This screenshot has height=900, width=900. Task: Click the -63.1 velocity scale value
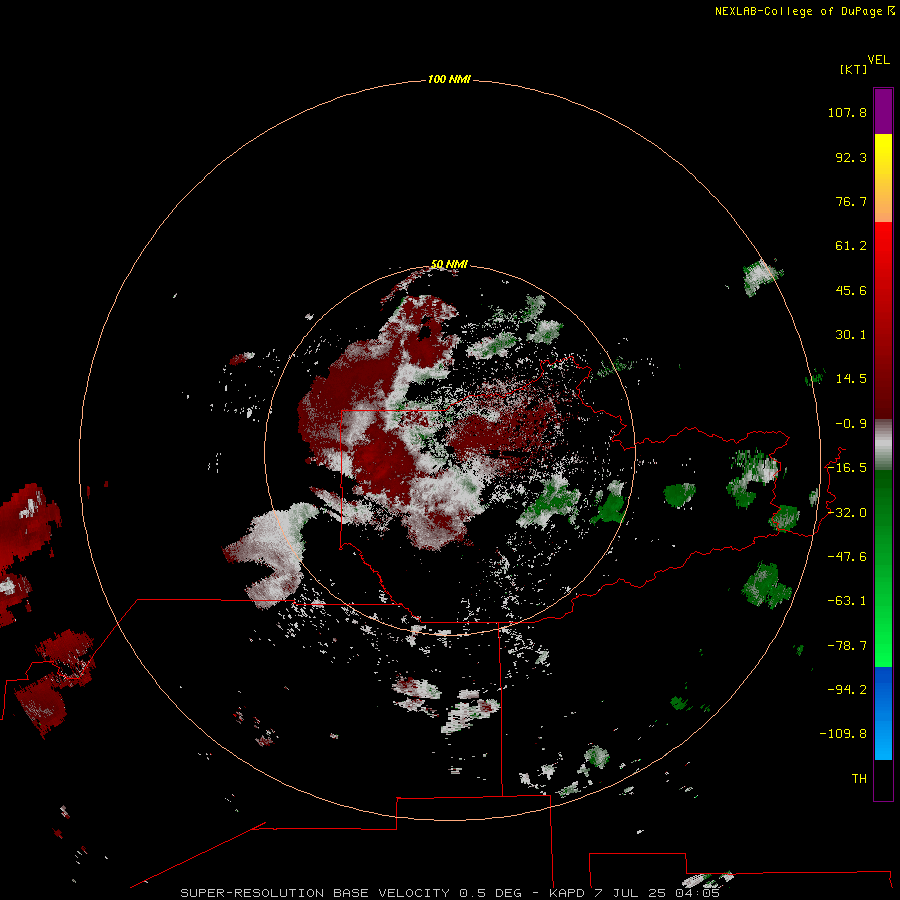(x=847, y=601)
